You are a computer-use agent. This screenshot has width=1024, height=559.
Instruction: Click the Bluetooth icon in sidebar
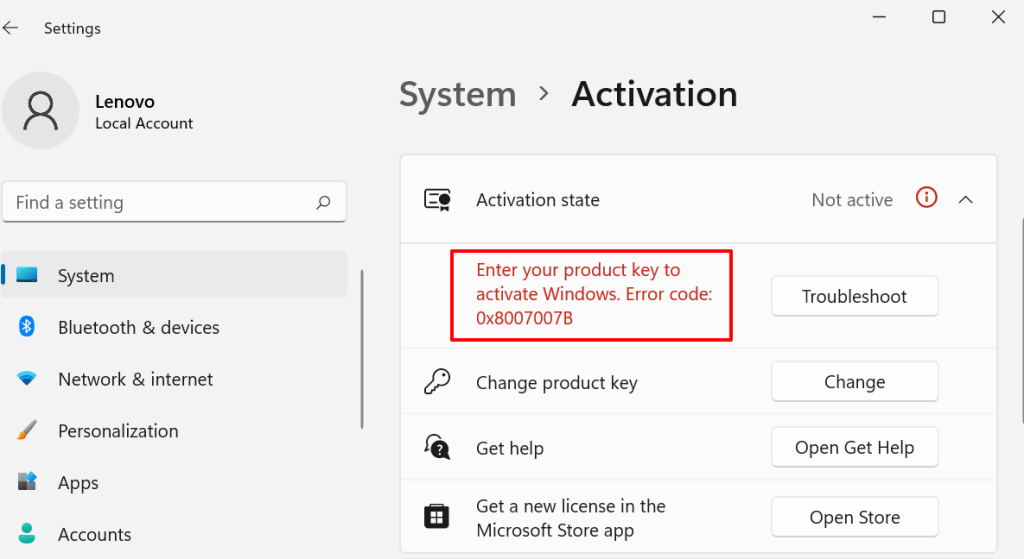pyautogui.click(x=28, y=327)
